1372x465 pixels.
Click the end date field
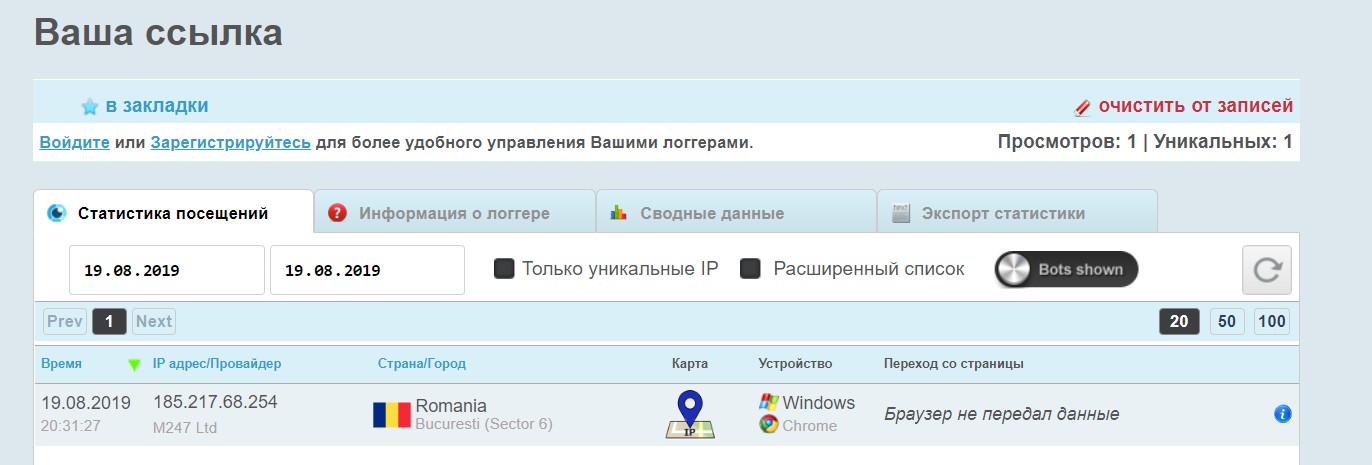(x=367, y=270)
